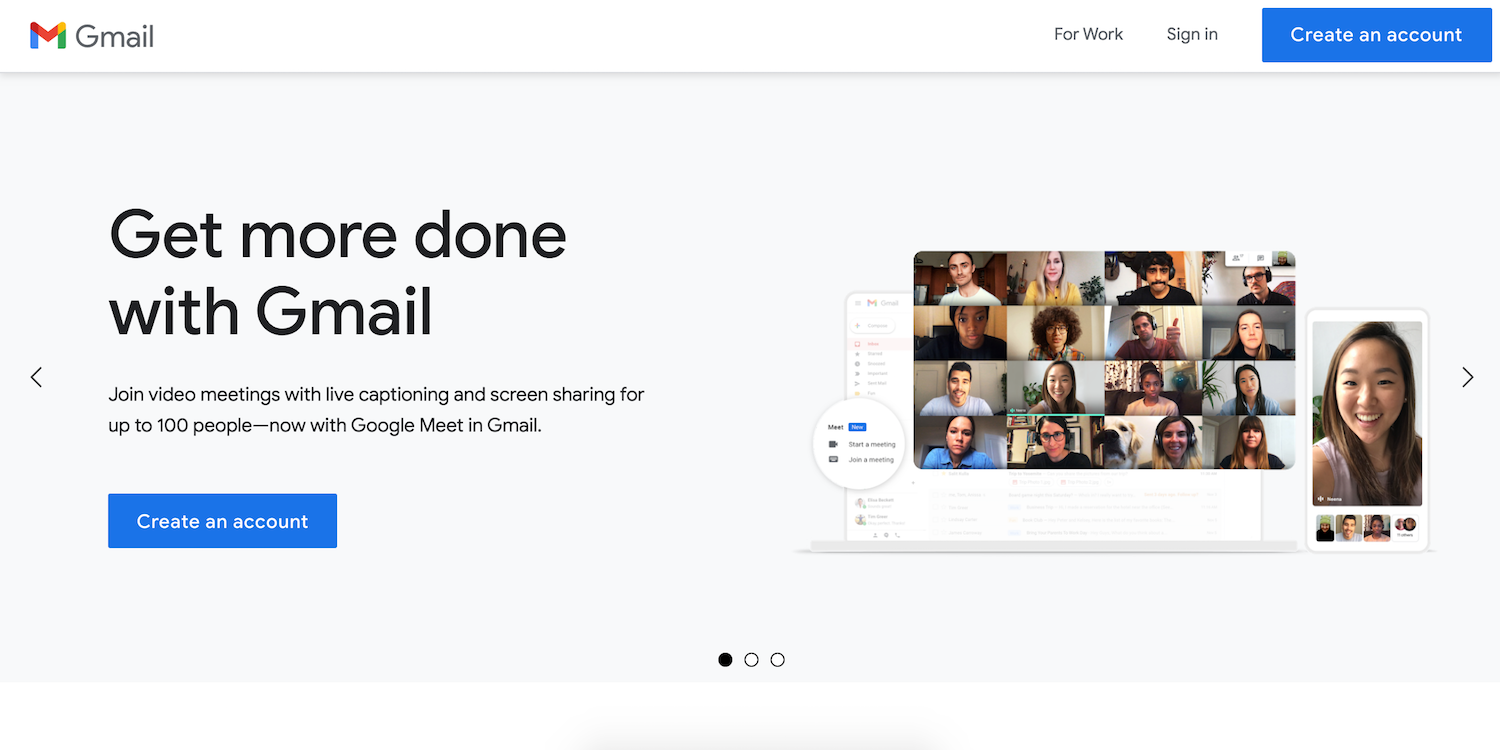The image size is (1500, 750).
Task: Click Create an account in top header
Action: (1376, 35)
